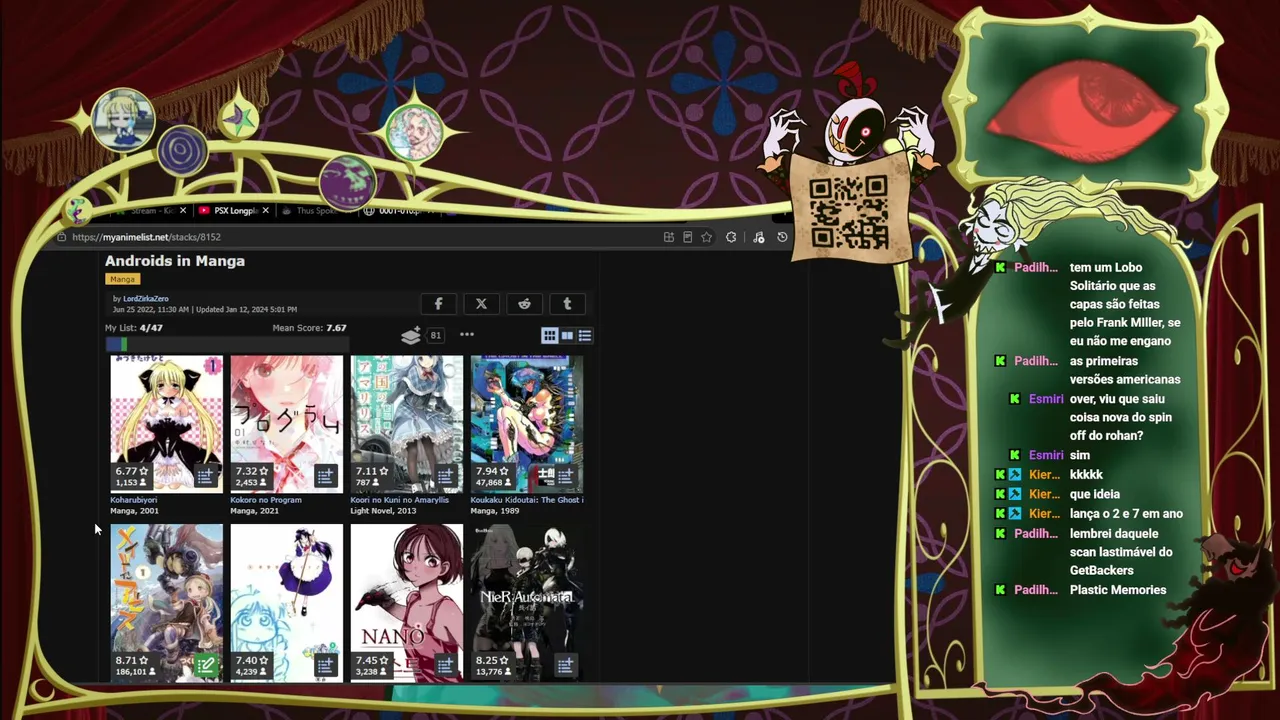Switch to the Stream browser tab
1280x720 pixels.
click(x=153, y=211)
